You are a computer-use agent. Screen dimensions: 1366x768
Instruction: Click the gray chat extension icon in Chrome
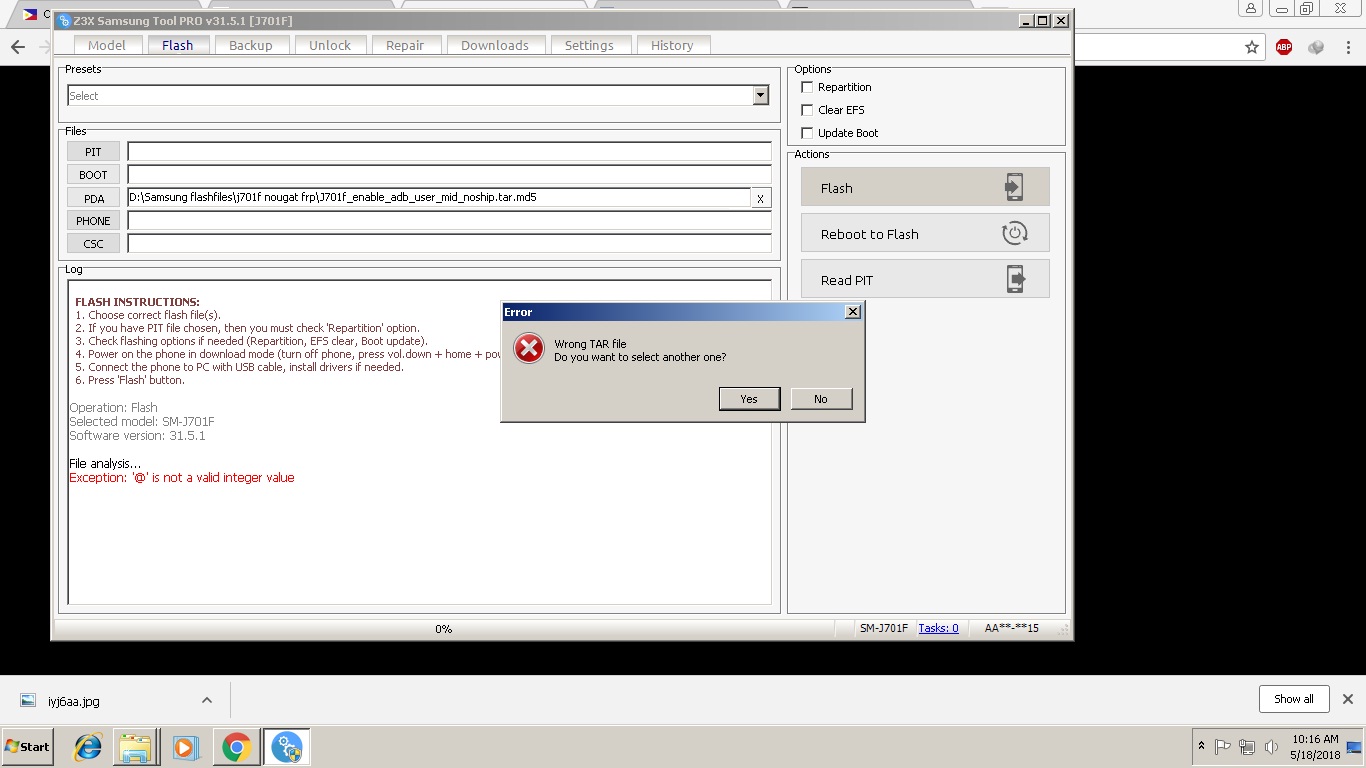(1316, 47)
